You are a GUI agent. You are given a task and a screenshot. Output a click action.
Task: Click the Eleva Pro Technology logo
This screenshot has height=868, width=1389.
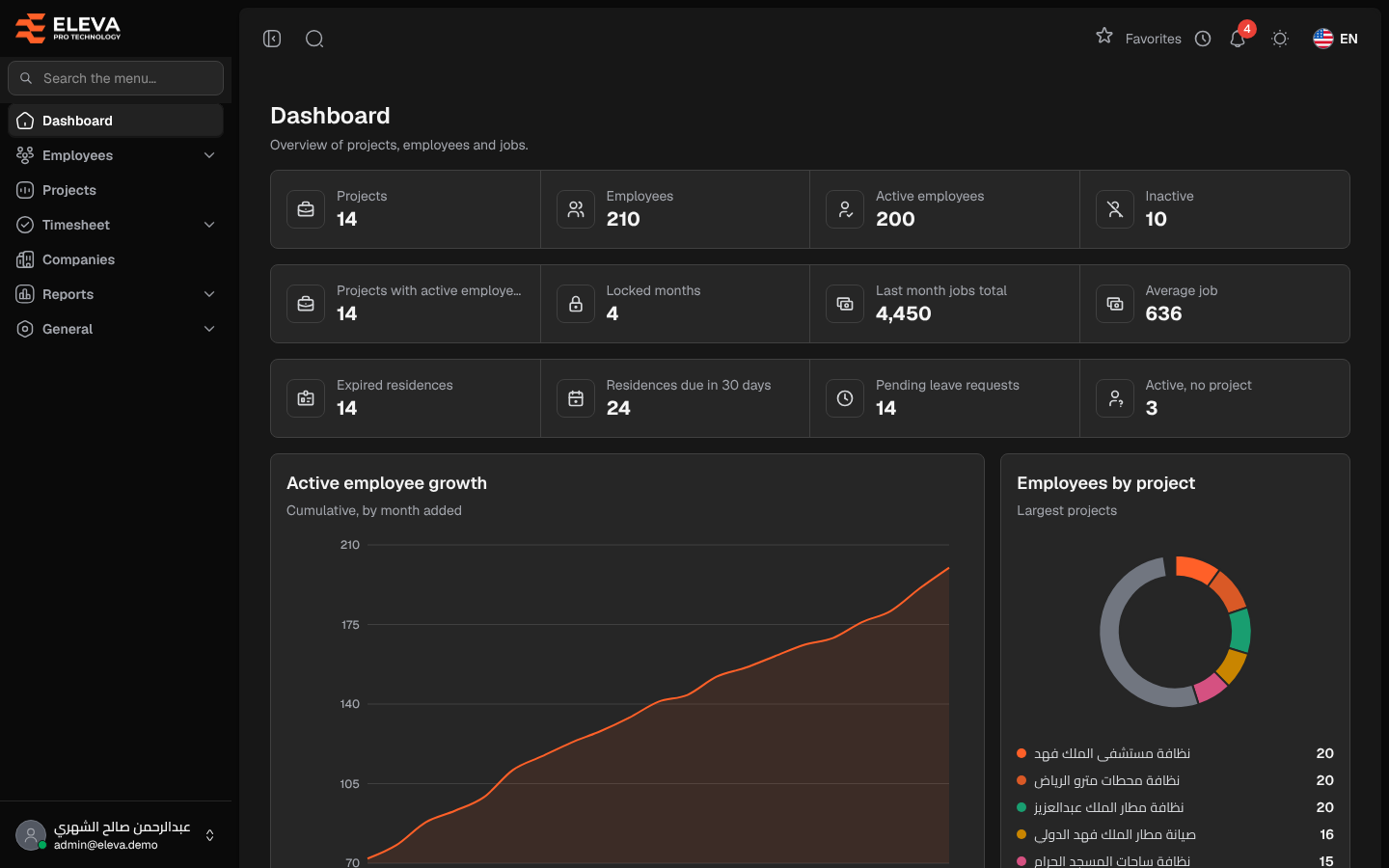(68, 28)
